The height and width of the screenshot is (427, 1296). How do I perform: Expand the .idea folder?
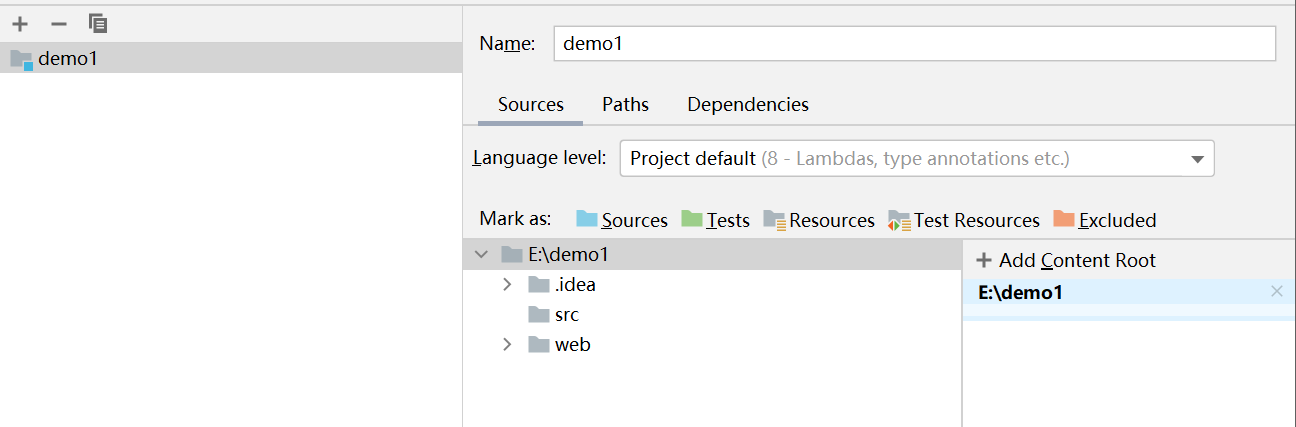[x=508, y=285]
